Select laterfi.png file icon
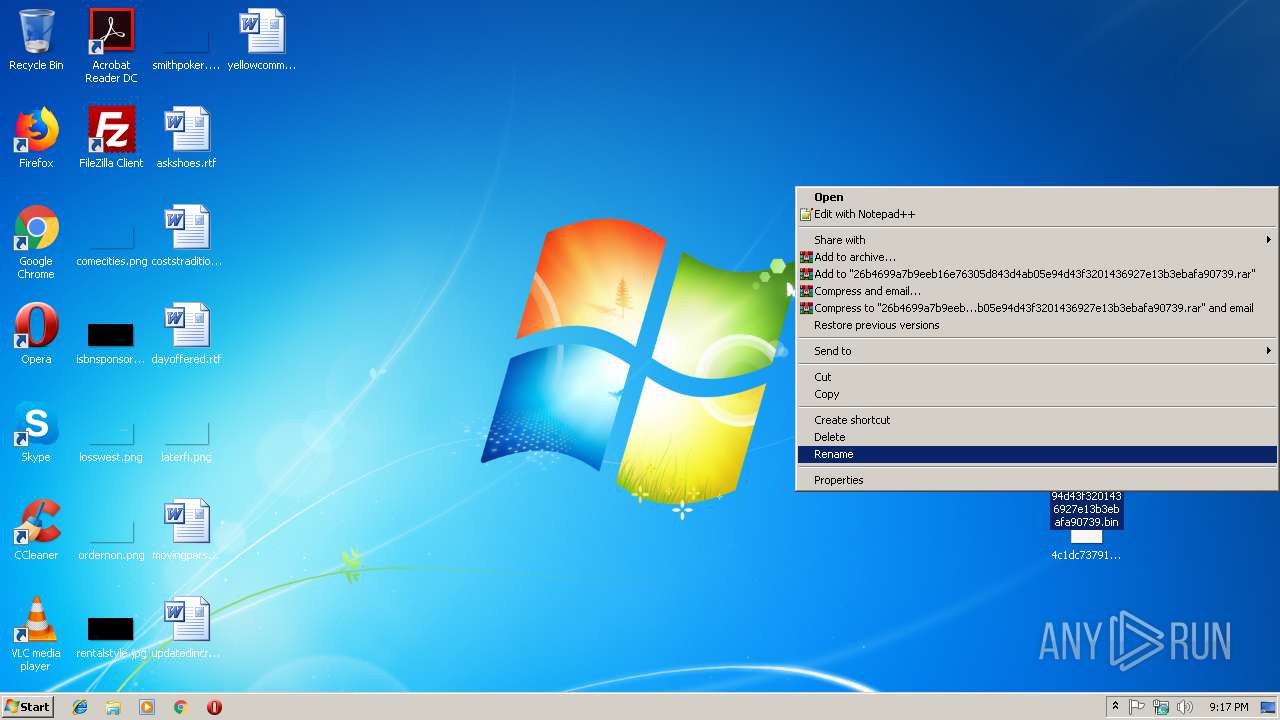 click(x=186, y=441)
